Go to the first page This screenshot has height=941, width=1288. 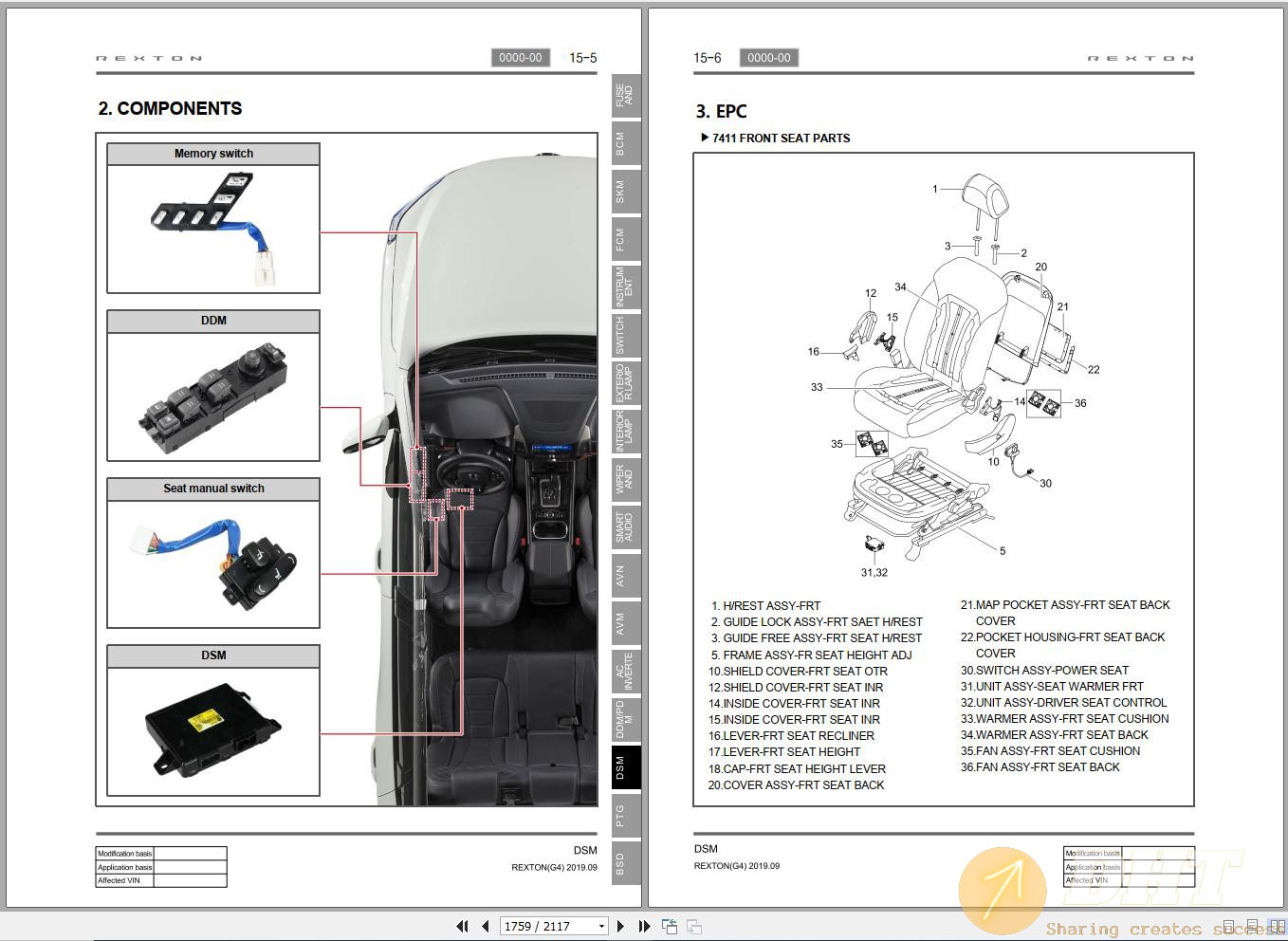coord(462,926)
